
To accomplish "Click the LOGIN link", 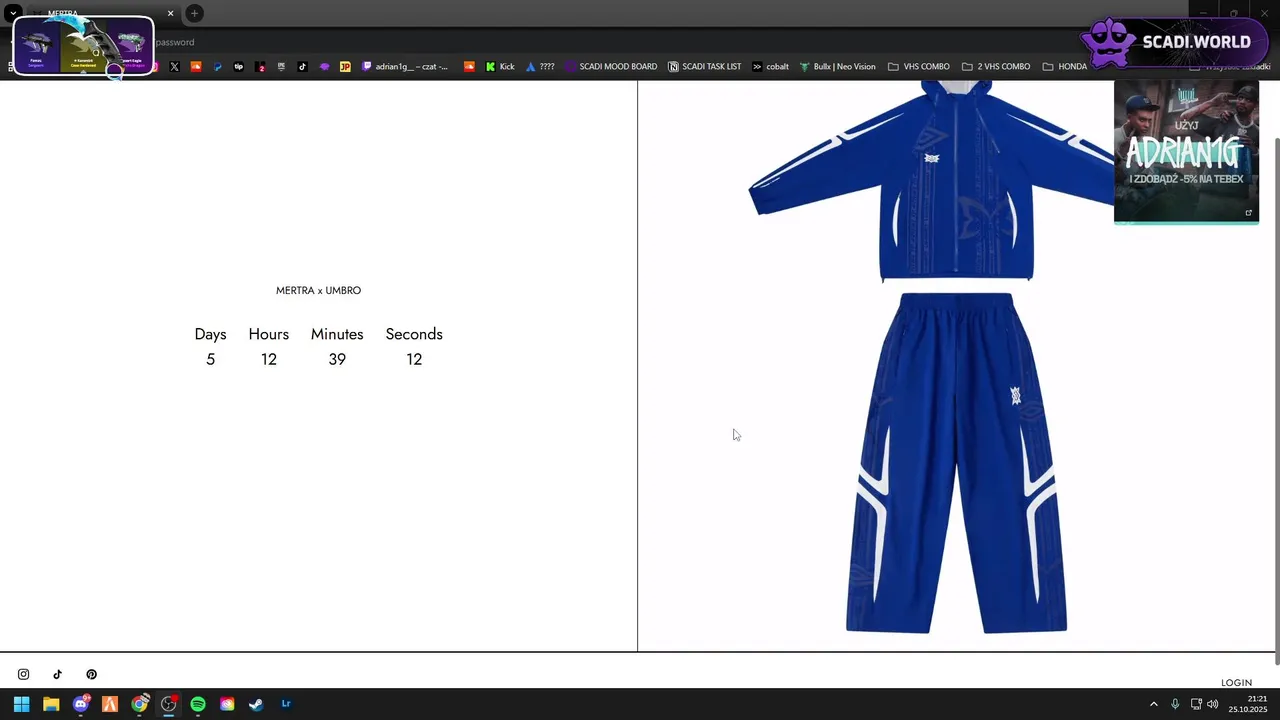I will tap(1236, 683).
